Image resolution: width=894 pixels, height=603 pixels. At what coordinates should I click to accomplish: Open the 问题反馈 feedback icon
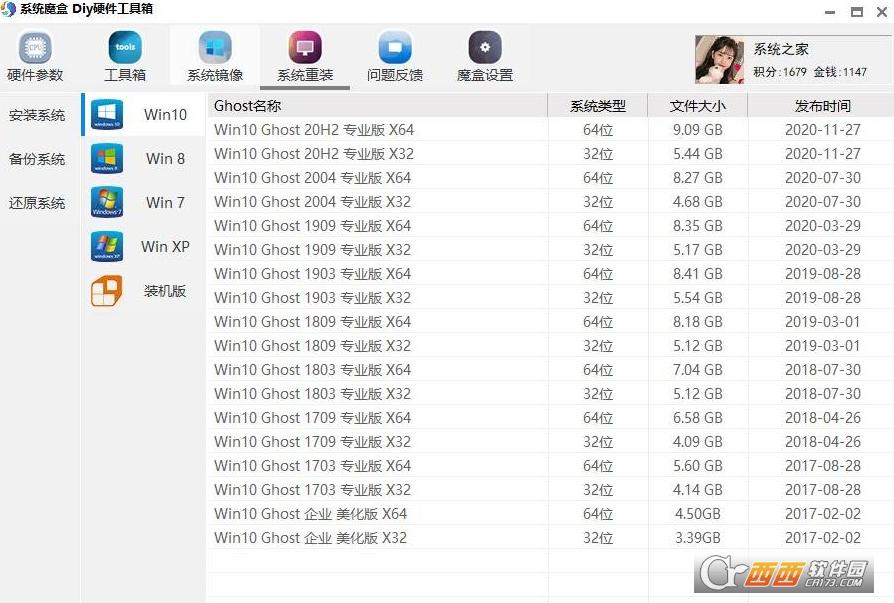(x=395, y=47)
